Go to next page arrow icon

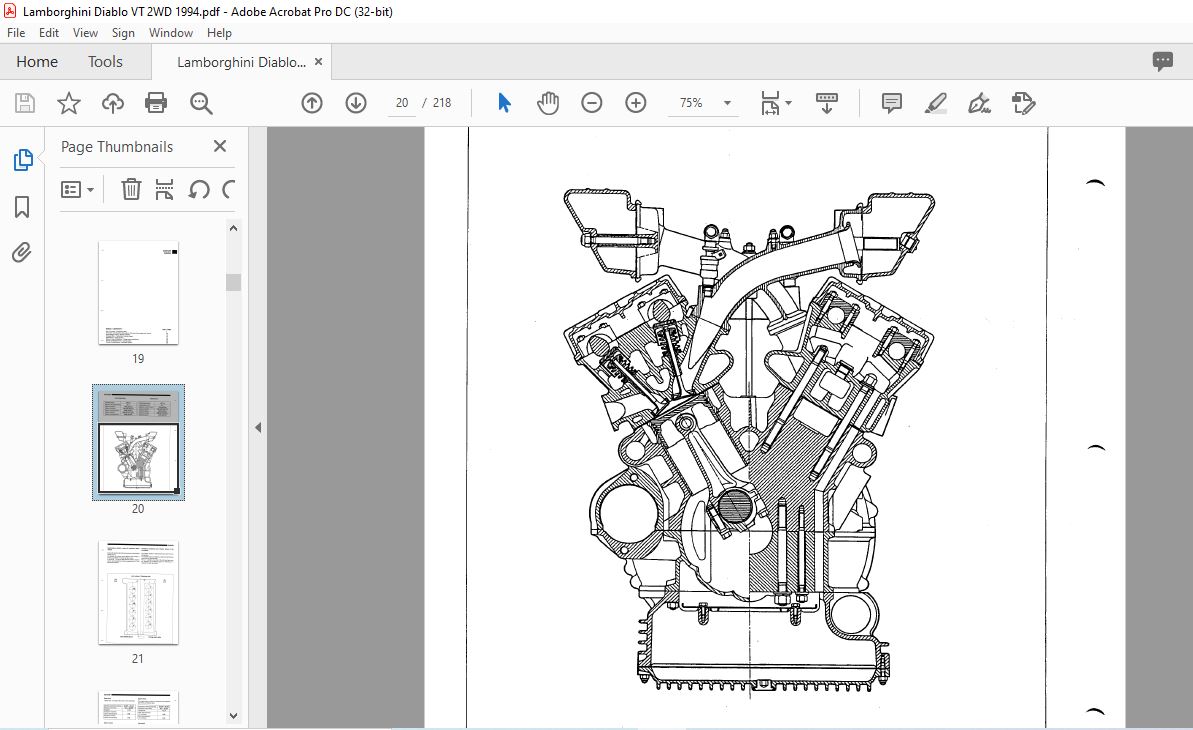356,103
